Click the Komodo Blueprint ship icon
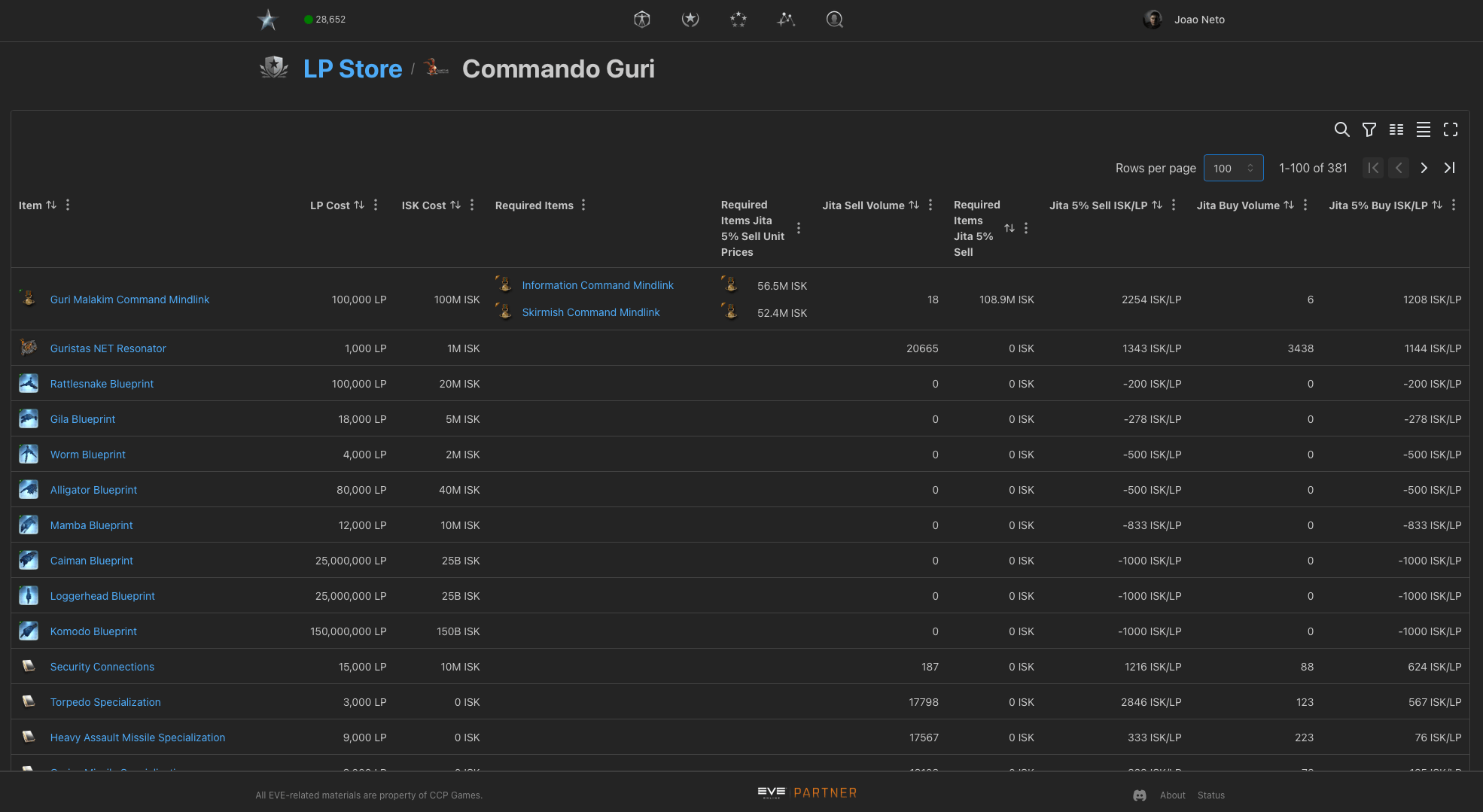 point(29,631)
